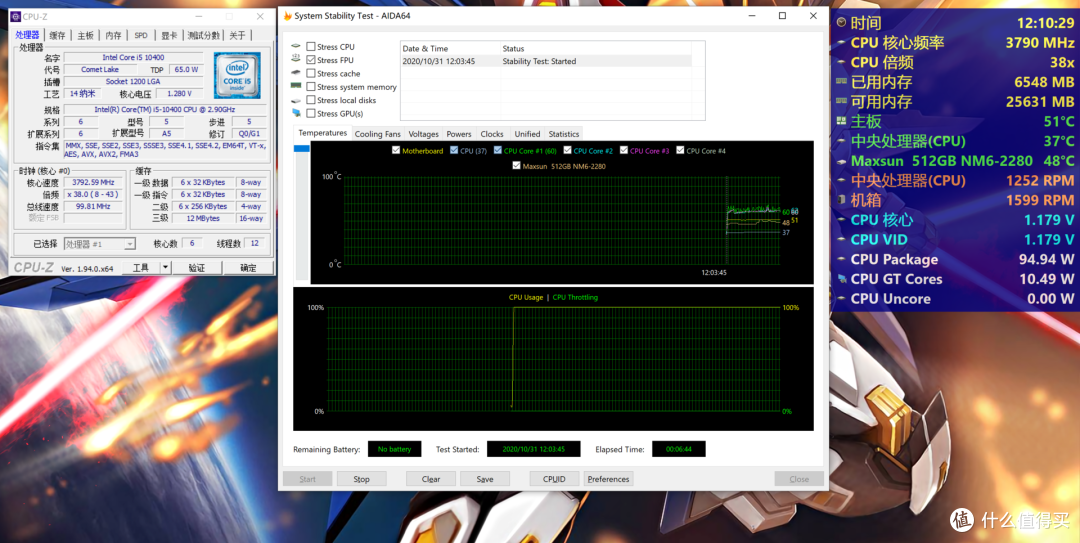Image resolution: width=1080 pixels, height=543 pixels.
Task: Toggle the CPU Core #1 legend checkbox
Action: 497,150
